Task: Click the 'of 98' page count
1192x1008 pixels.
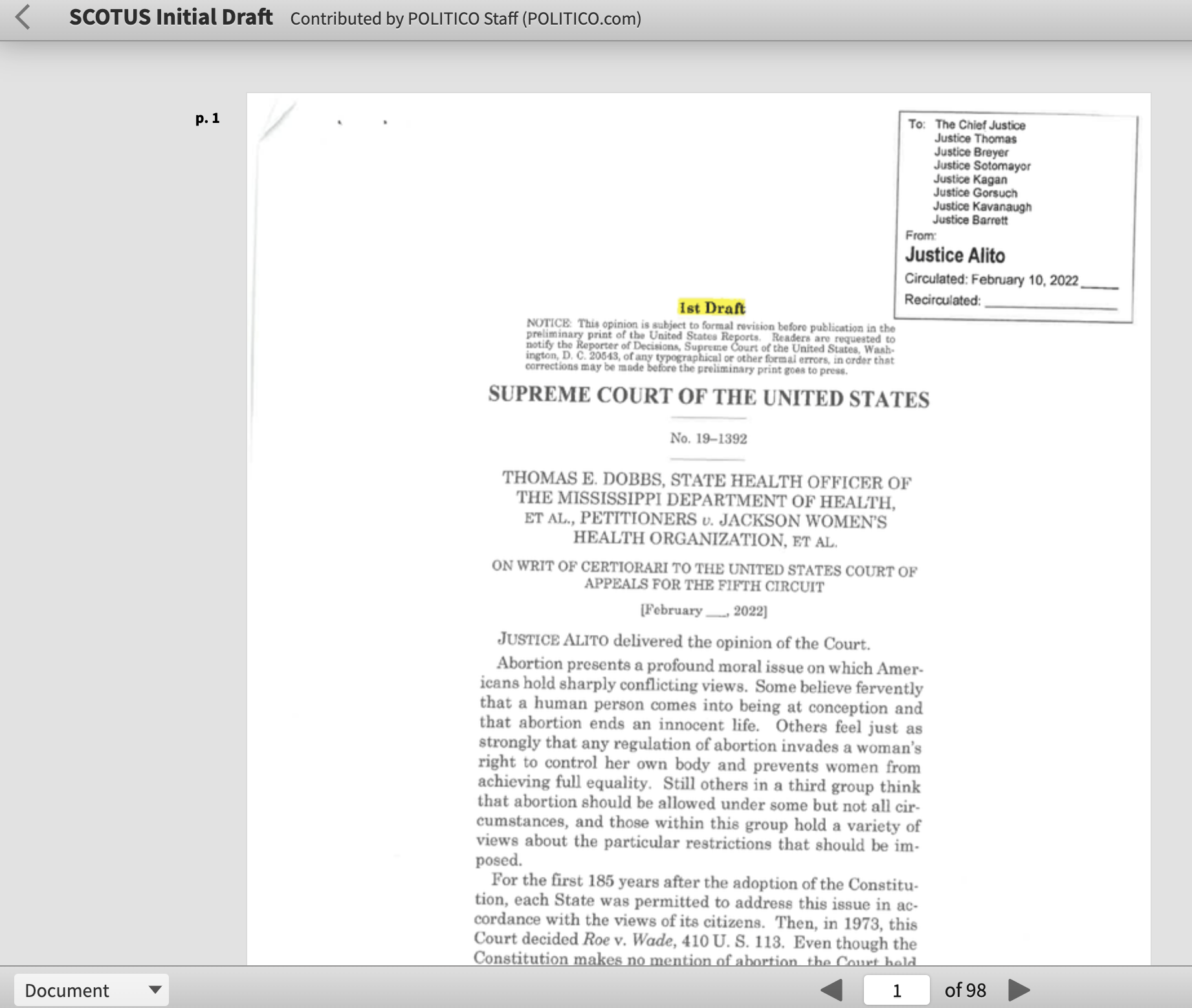Action: pyautogui.click(x=965, y=990)
